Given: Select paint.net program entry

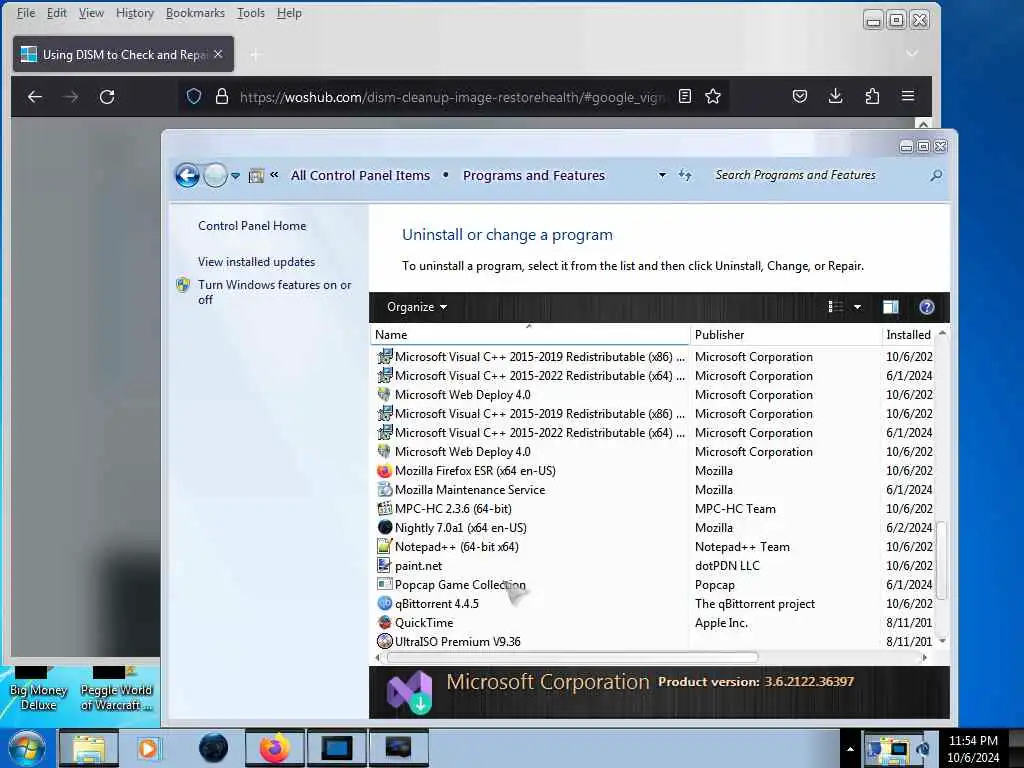Looking at the screenshot, I should (x=419, y=566).
